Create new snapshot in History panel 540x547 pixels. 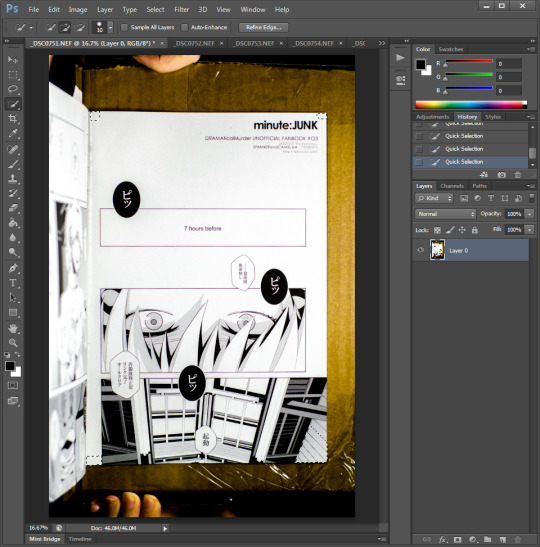502,174
